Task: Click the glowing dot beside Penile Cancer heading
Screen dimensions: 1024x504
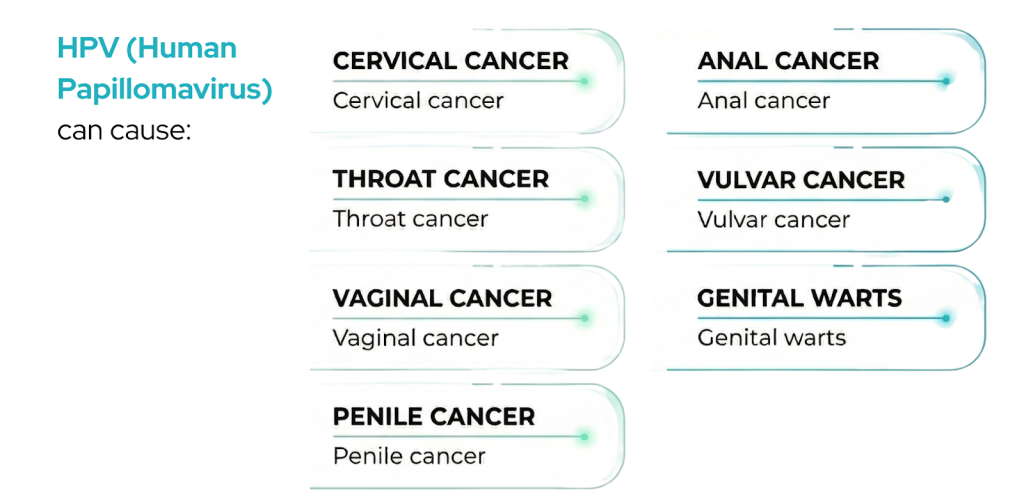Action: [585, 436]
